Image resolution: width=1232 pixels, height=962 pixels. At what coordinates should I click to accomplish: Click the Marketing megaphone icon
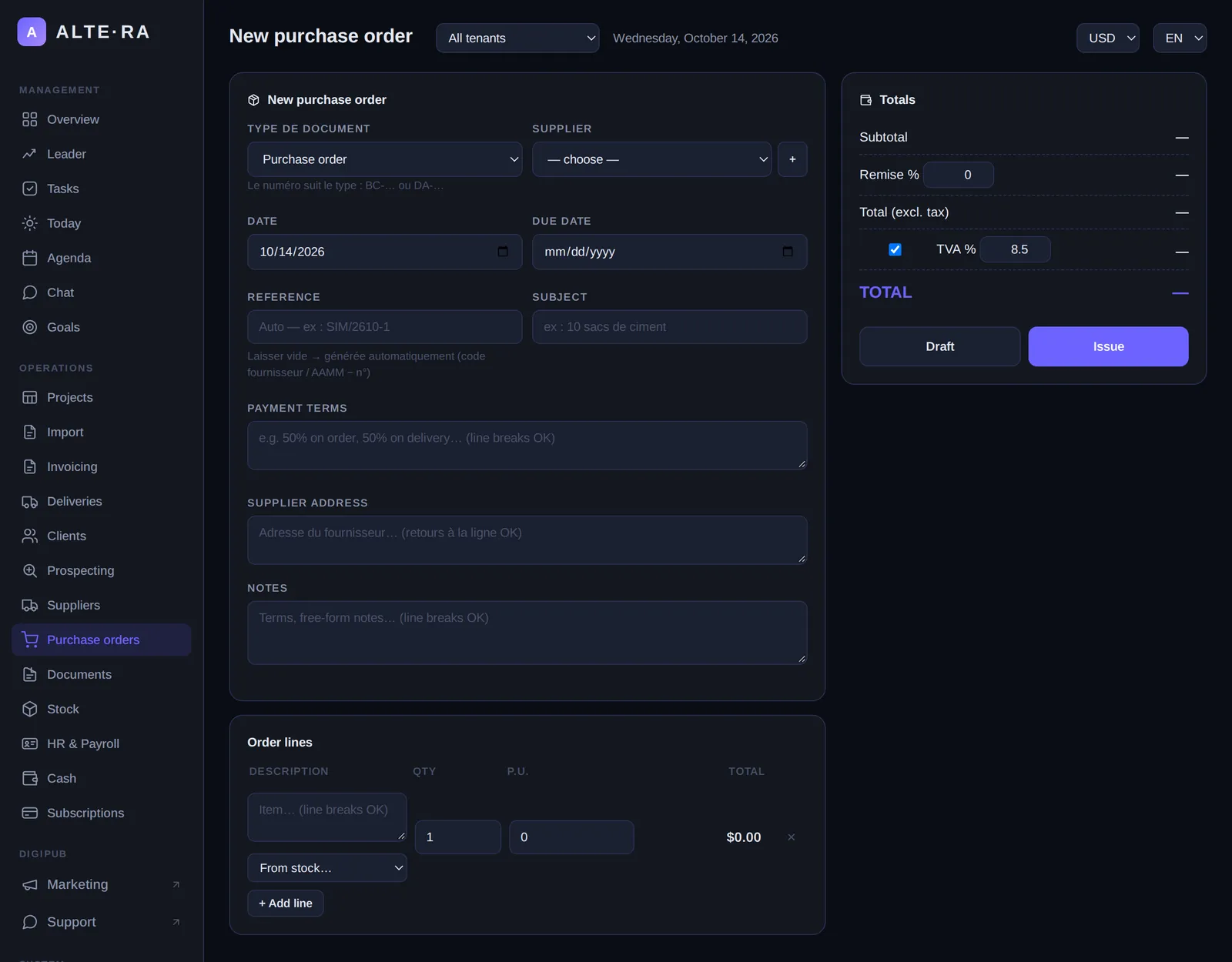pyautogui.click(x=29, y=885)
